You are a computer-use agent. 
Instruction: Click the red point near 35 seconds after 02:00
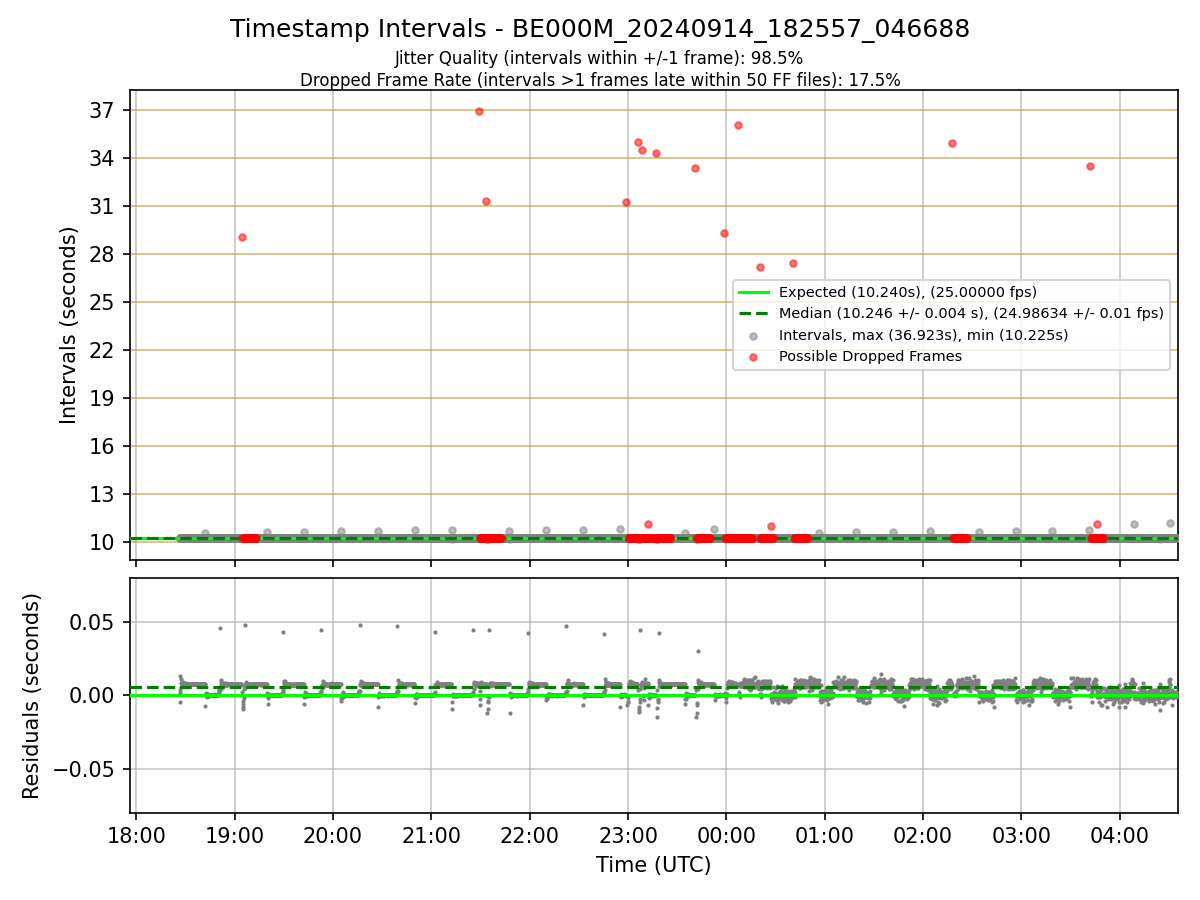952,143
